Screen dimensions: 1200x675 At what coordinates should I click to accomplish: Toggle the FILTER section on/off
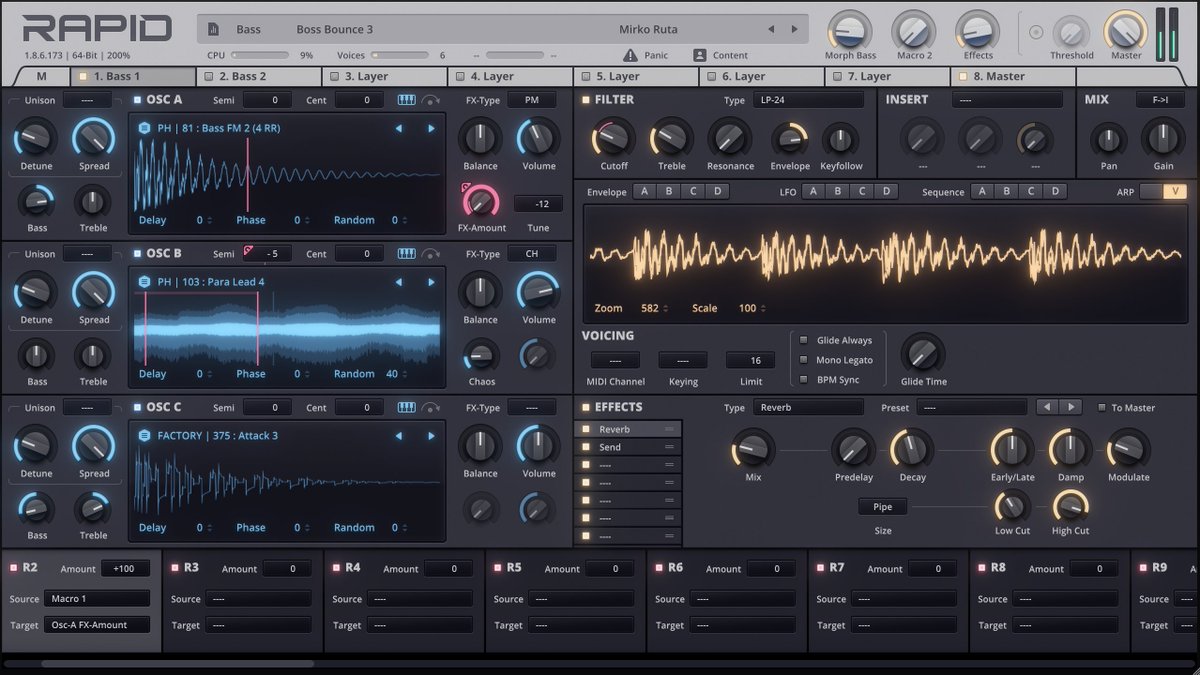click(587, 100)
